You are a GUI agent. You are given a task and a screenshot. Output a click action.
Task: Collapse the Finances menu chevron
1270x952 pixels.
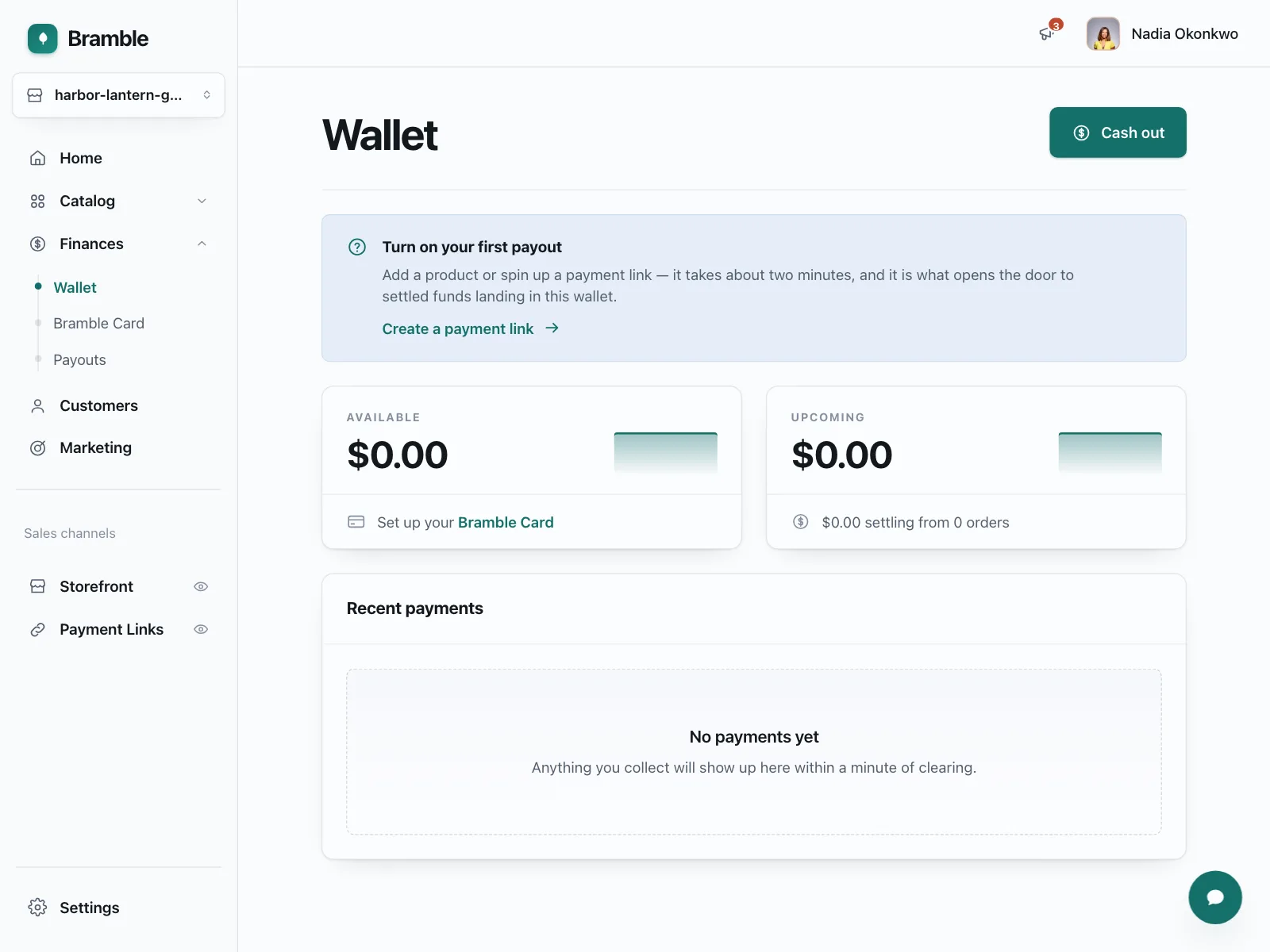202,244
